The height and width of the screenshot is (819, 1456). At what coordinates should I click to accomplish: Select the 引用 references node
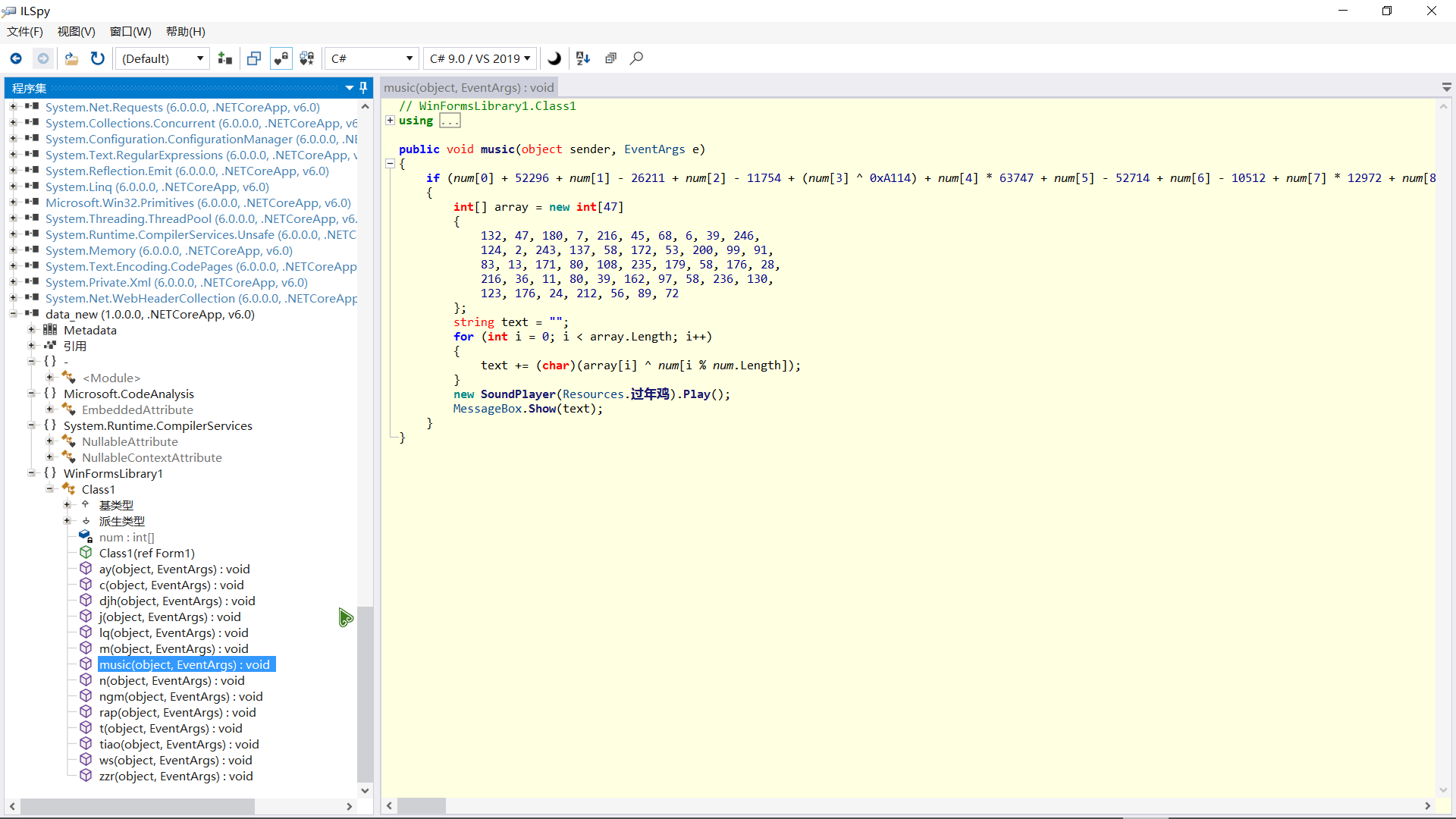[x=74, y=346]
